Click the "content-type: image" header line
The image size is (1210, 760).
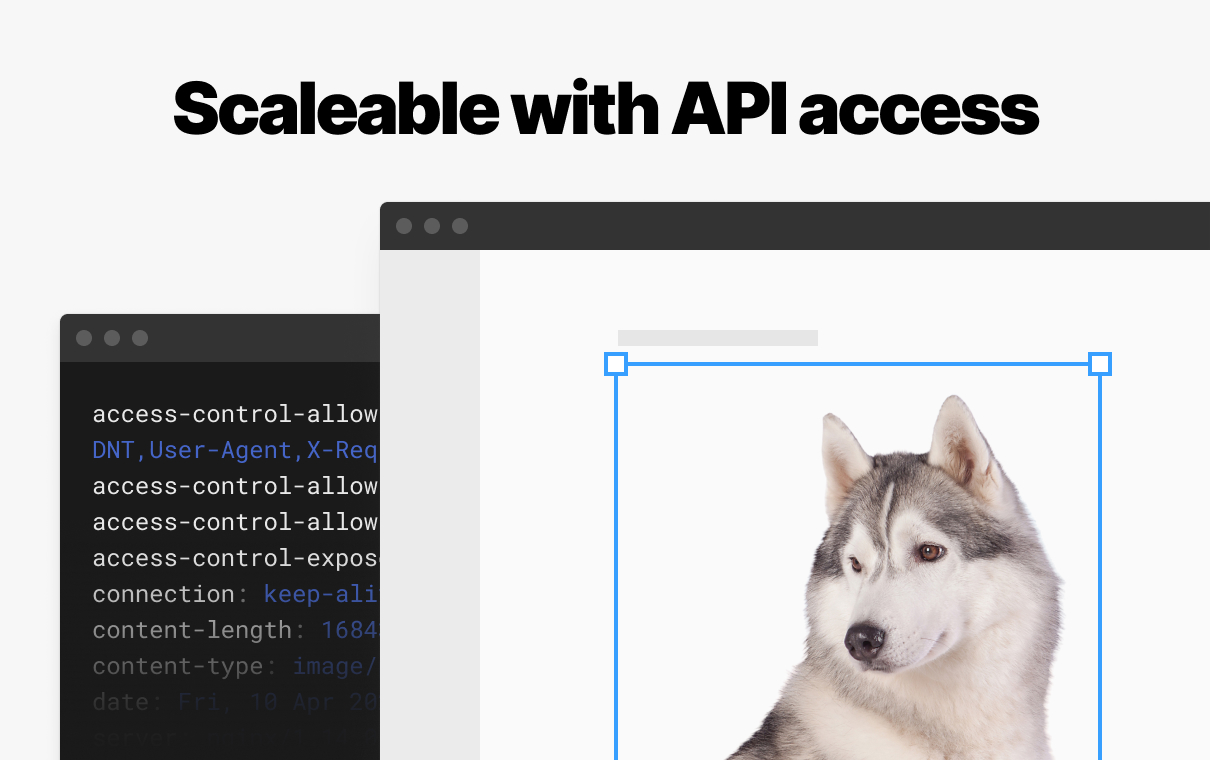[234, 666]
